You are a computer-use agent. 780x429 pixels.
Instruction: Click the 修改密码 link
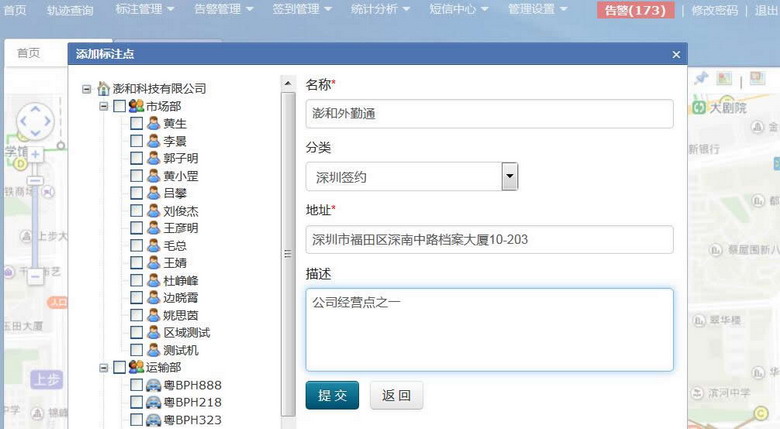[714, 10]
